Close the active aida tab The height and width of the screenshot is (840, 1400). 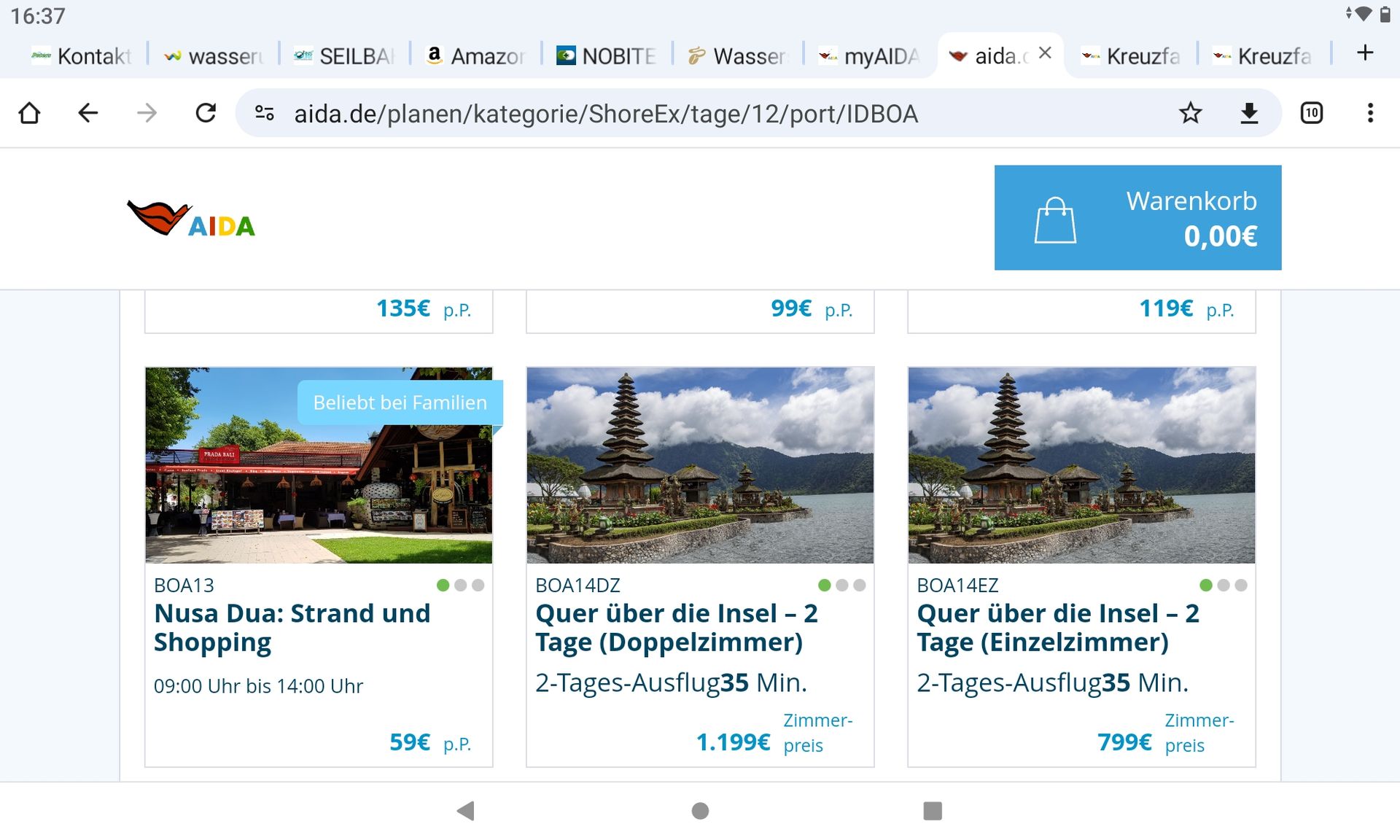tap(1045, 53)
